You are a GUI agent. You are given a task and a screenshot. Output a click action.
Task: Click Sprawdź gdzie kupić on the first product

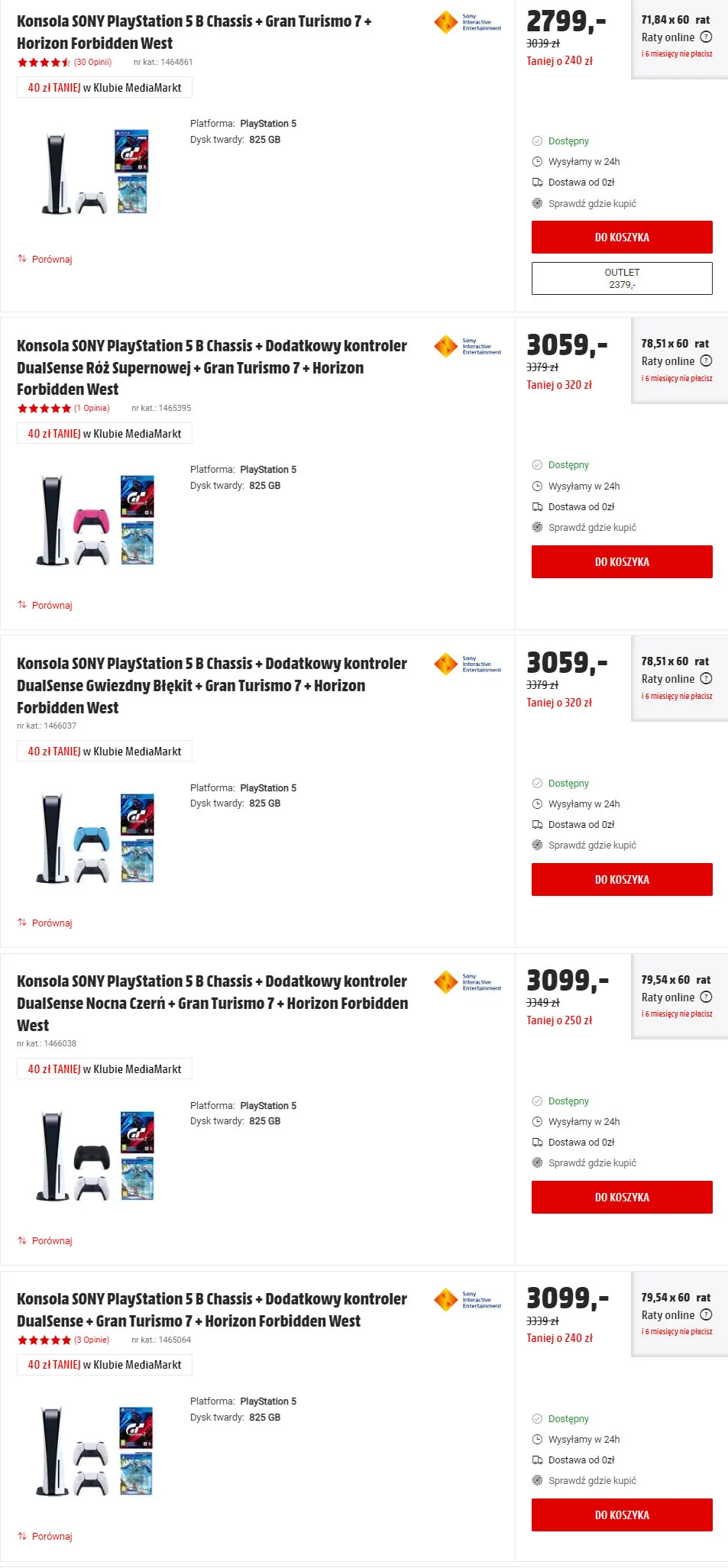593,203
